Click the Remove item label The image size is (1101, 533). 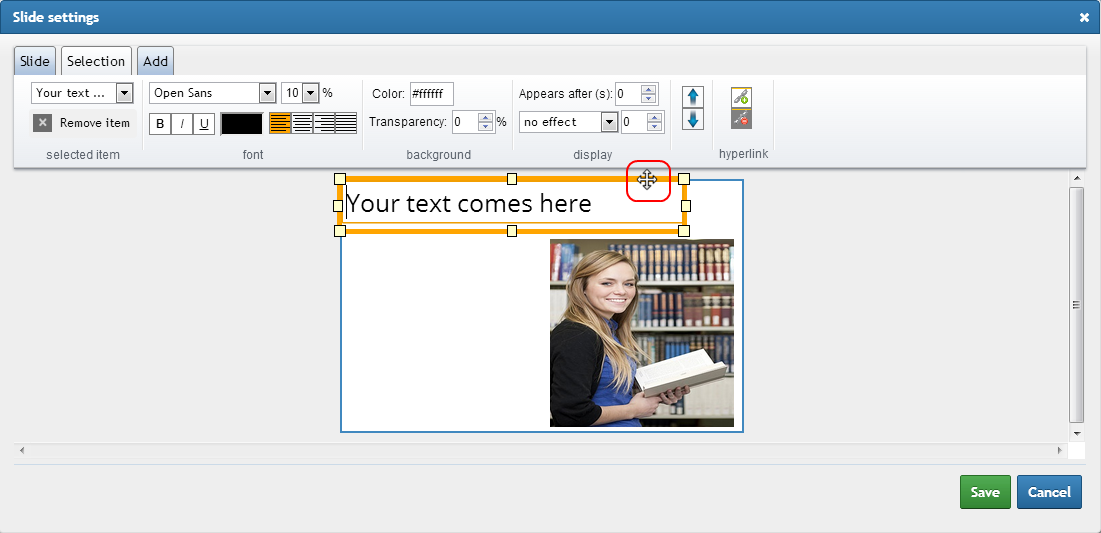tap(95, 123)
